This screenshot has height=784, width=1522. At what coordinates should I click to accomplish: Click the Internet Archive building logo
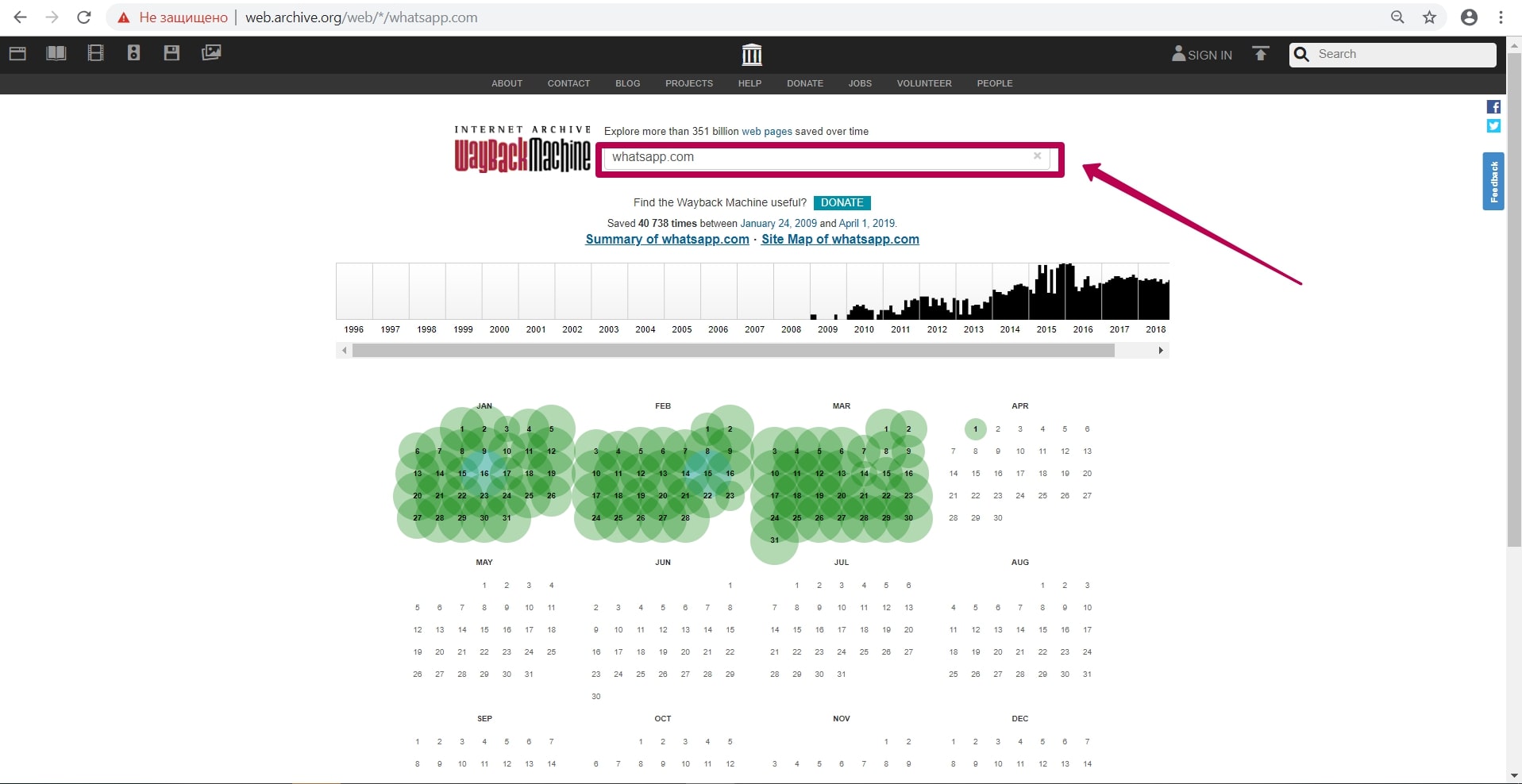(x=751, y=55)
